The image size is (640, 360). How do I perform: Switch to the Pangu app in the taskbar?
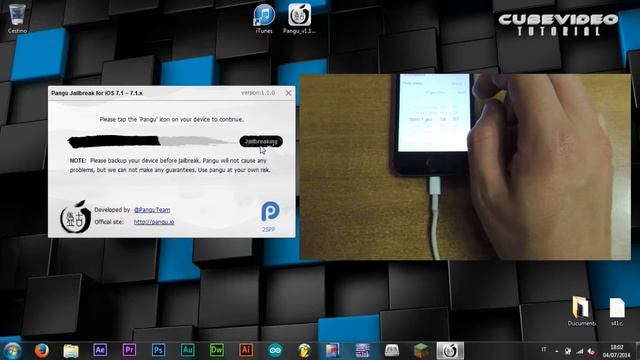click(x=450, y=351)
